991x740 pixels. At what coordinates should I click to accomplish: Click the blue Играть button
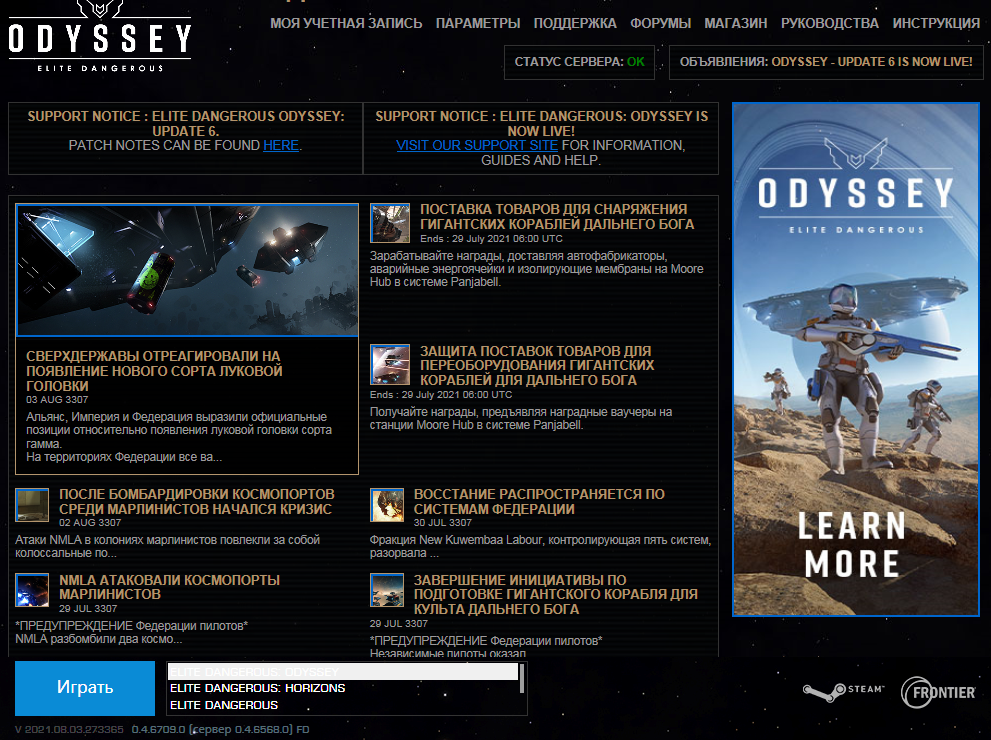tap(85, 688)
